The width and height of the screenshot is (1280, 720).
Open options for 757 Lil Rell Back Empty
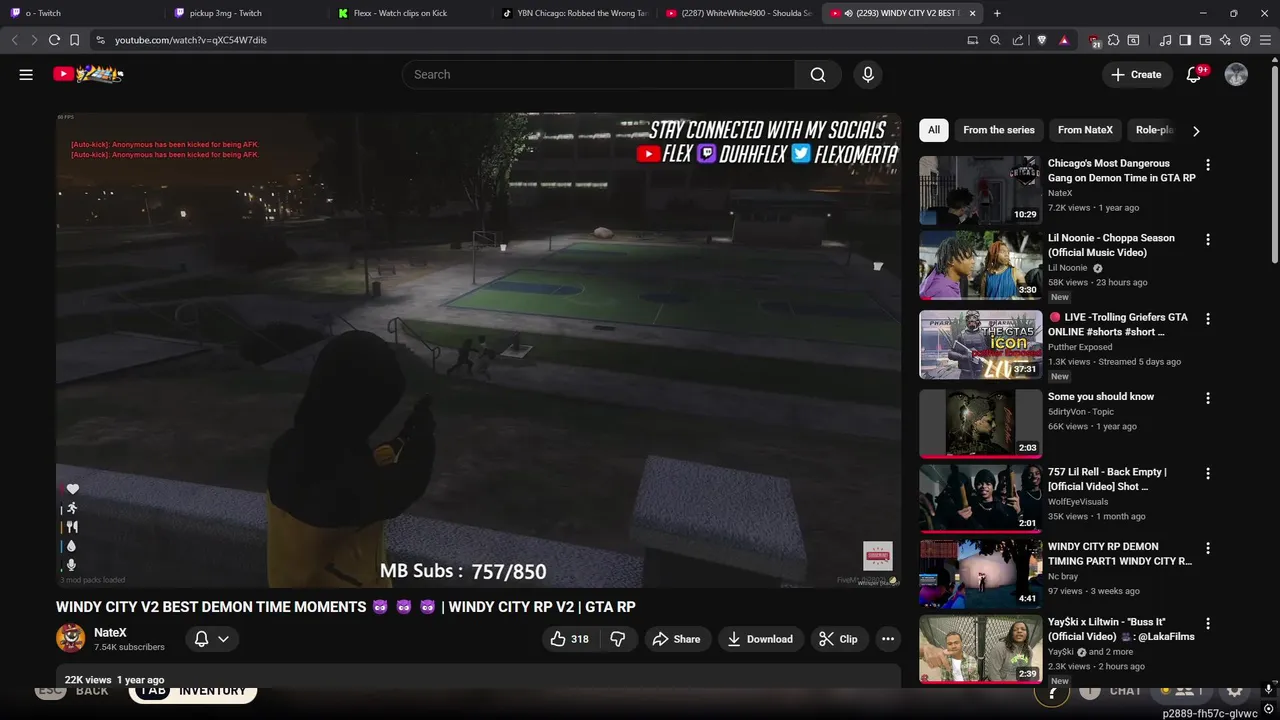(x=1208, y=474)
